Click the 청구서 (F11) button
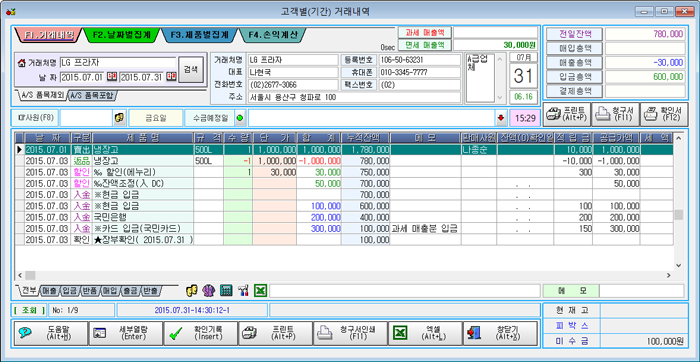700x362 pixels. [x=616, y=114]
